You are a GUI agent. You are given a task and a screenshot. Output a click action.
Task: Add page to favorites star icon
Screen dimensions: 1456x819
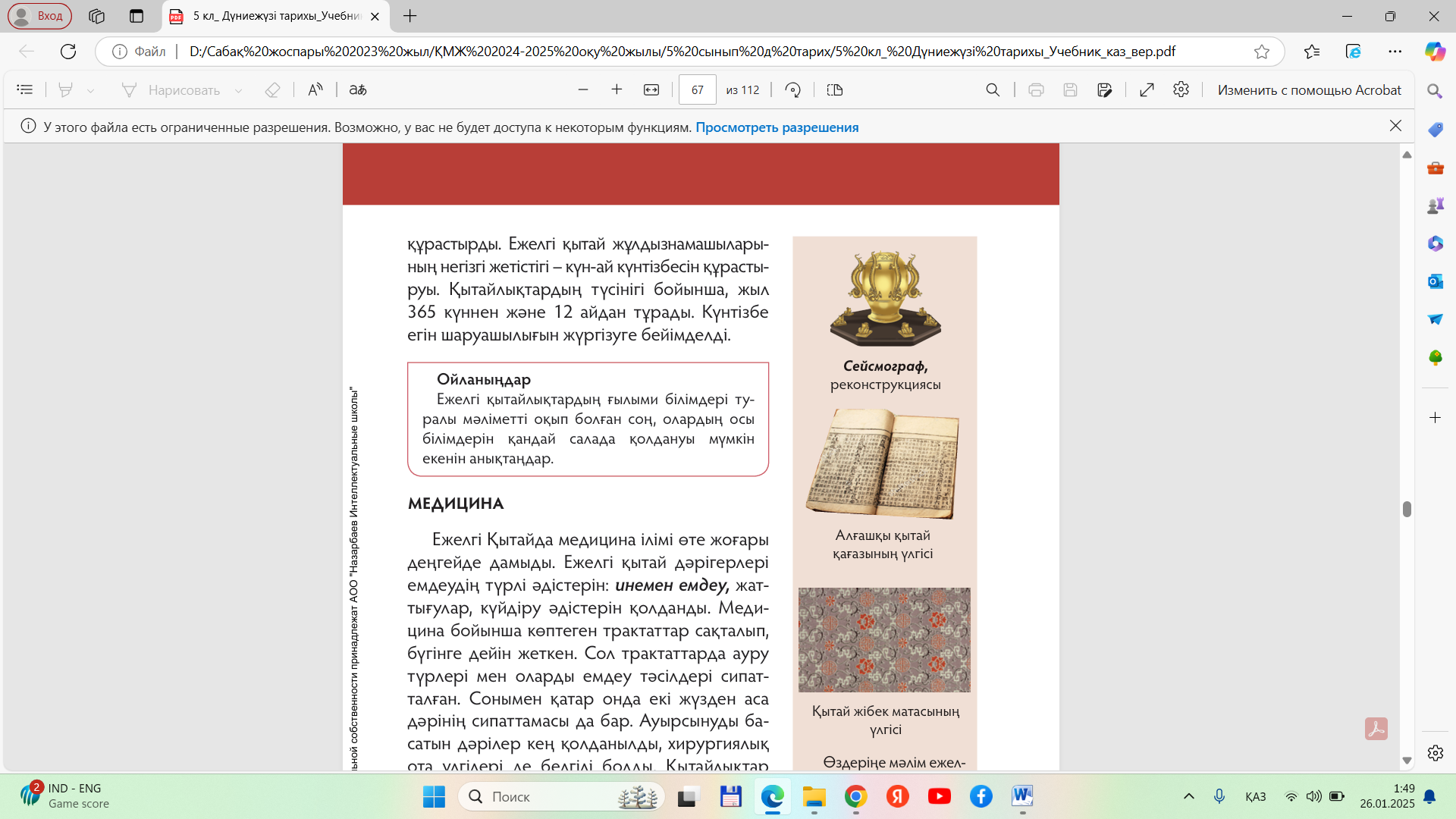(1262, 52)
